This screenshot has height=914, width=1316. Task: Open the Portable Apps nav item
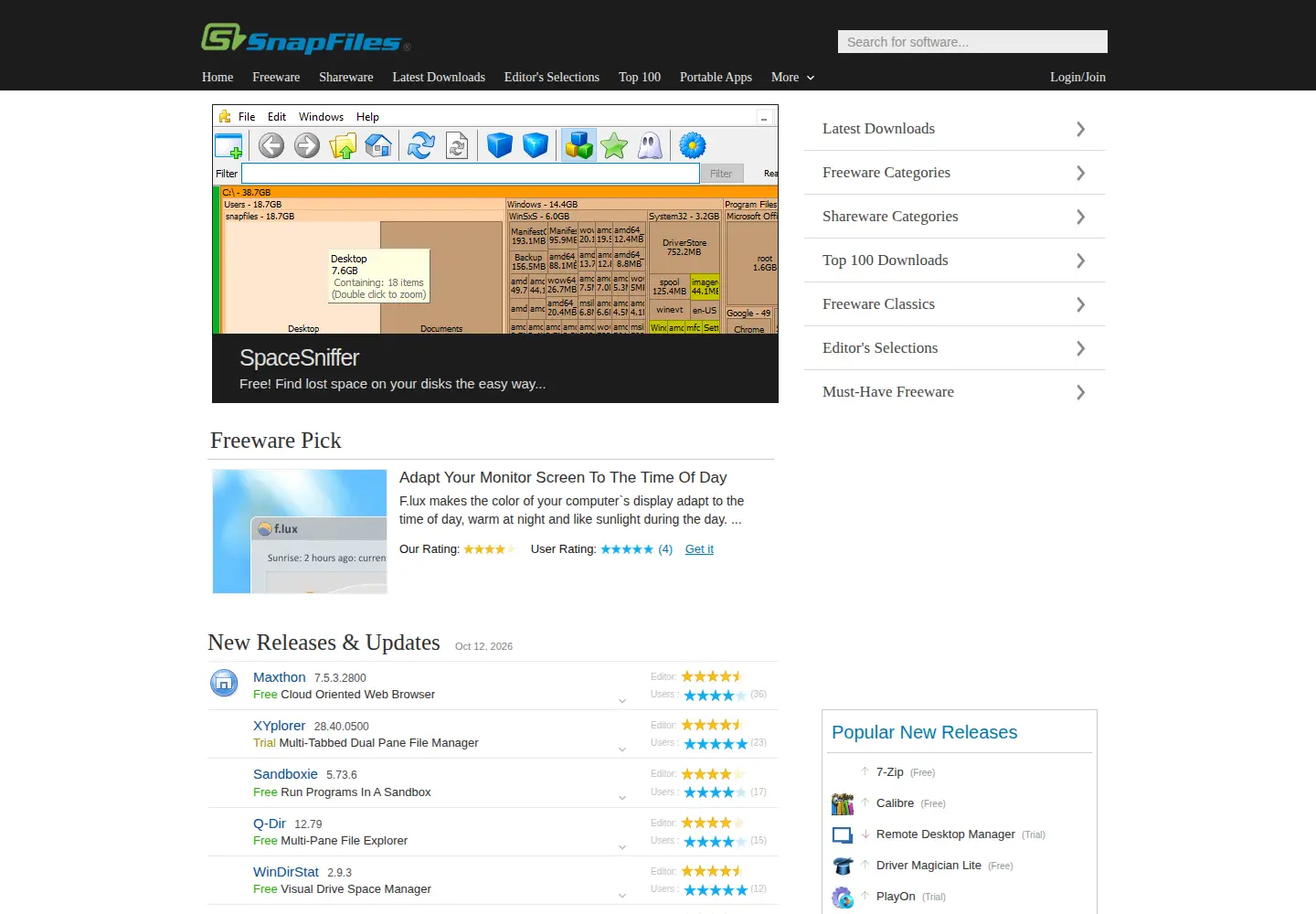coord(716,77)
